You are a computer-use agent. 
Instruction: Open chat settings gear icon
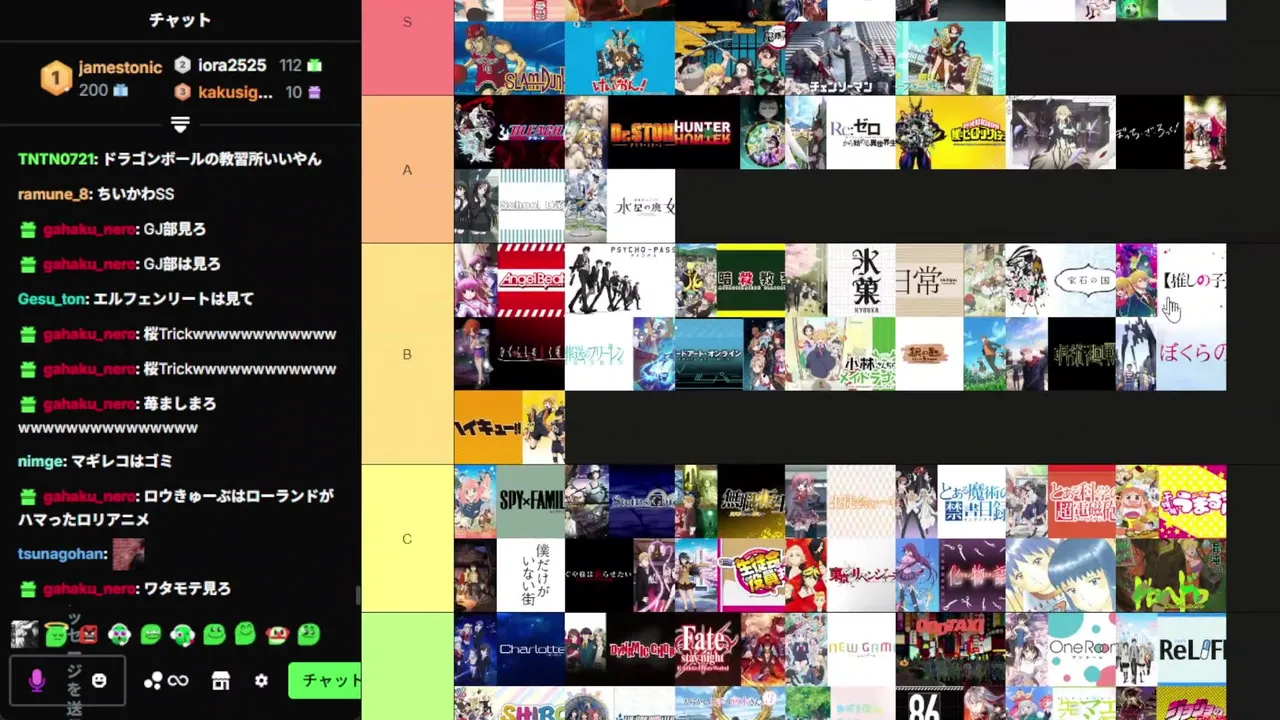point(261,680)
